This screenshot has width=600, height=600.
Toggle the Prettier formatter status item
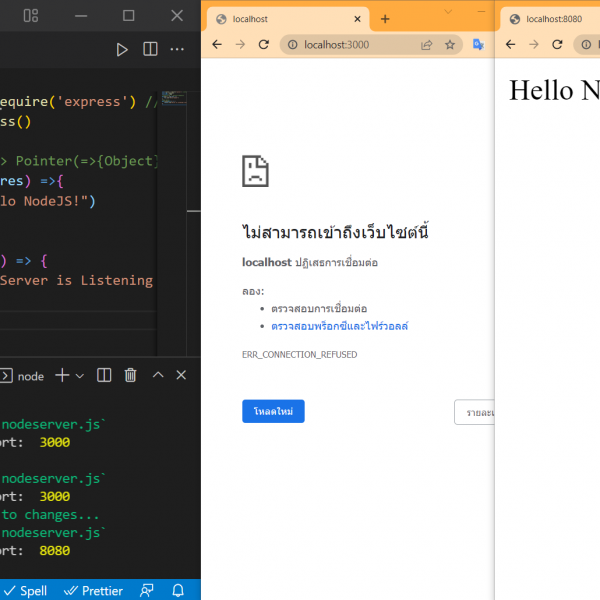coord(94,590)
